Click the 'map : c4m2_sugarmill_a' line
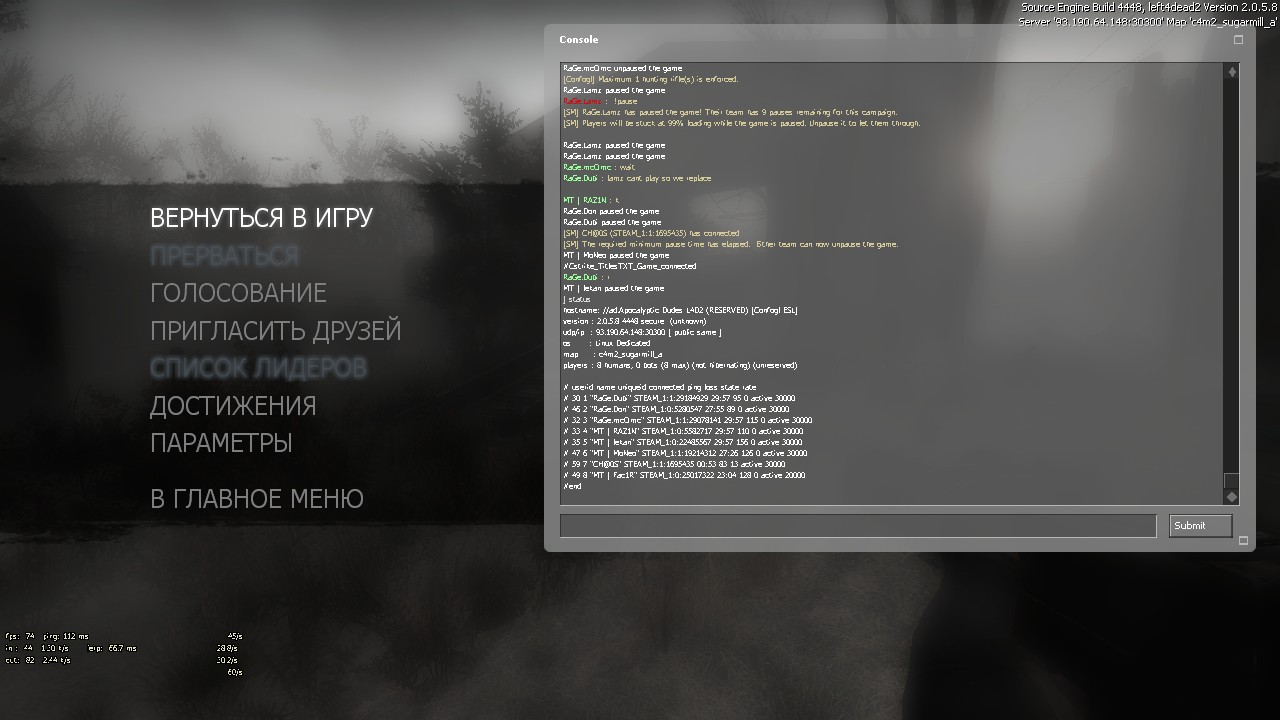Screen dimensions: 1280x720 (612, 354)
